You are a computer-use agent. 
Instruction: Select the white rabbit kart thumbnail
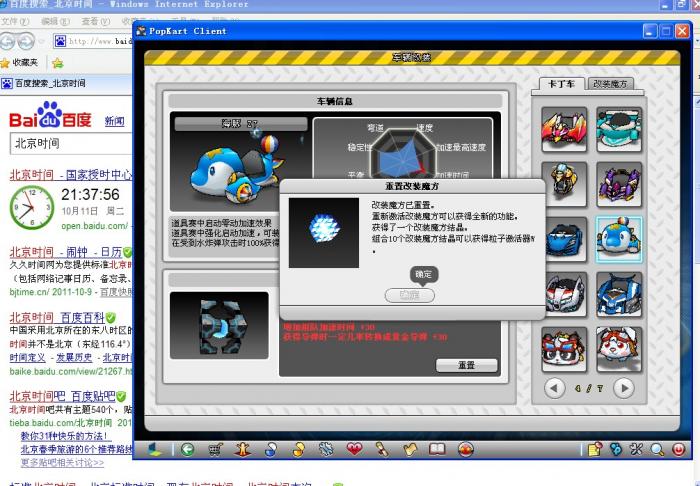point(619,349)
